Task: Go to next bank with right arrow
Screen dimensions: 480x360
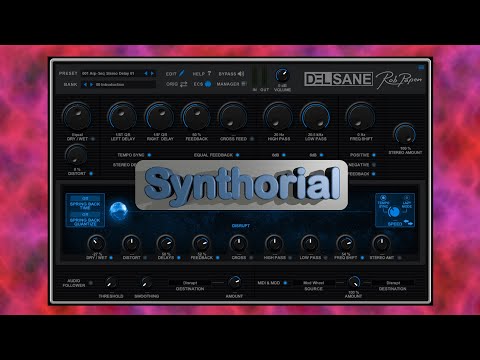Action: (x=91, y=85)
